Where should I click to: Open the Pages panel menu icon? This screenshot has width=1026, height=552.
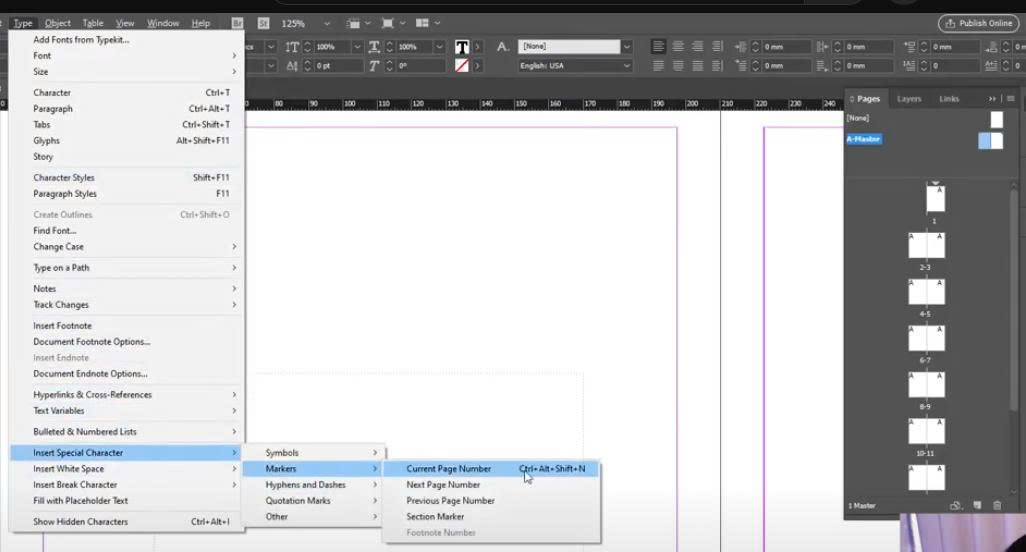(1011, 99)
